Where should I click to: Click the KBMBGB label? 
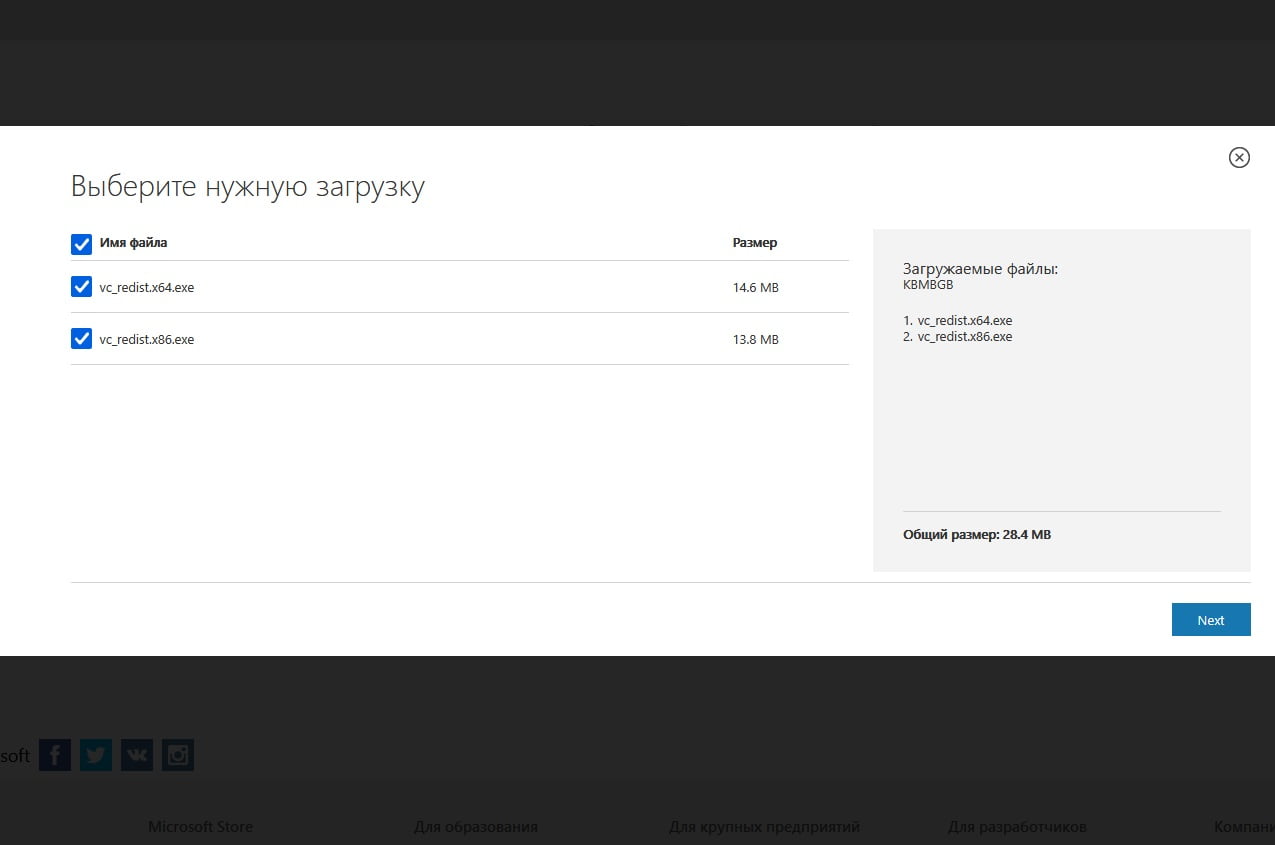928,285
